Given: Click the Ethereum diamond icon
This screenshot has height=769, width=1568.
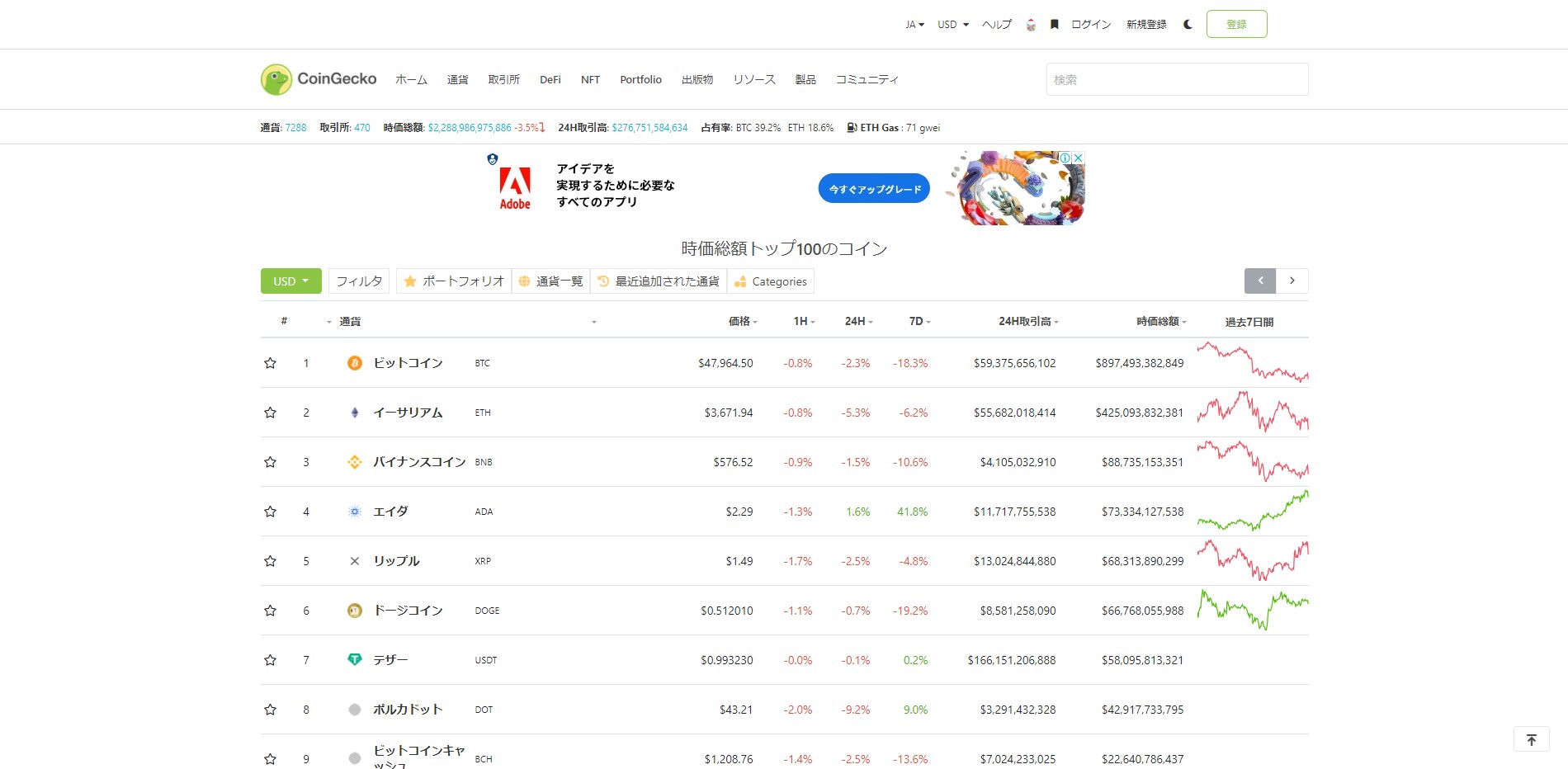Looking at the screenshot, I should click(x=355, y=413).
